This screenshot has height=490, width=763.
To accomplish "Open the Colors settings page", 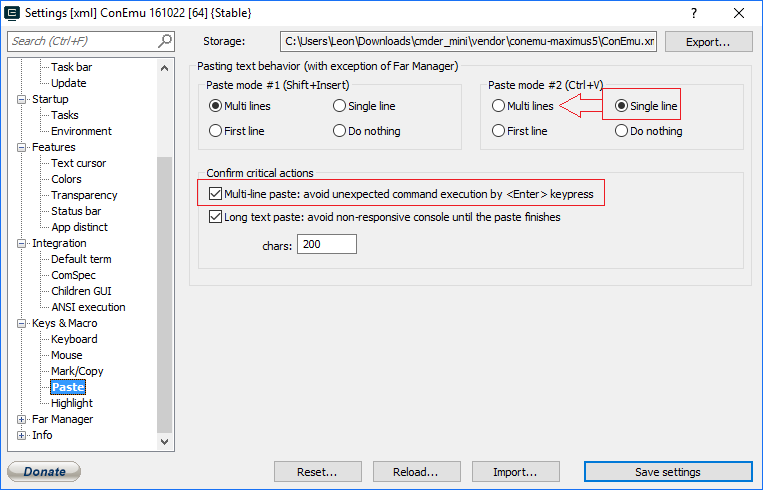I will click(x=66, y=180).
